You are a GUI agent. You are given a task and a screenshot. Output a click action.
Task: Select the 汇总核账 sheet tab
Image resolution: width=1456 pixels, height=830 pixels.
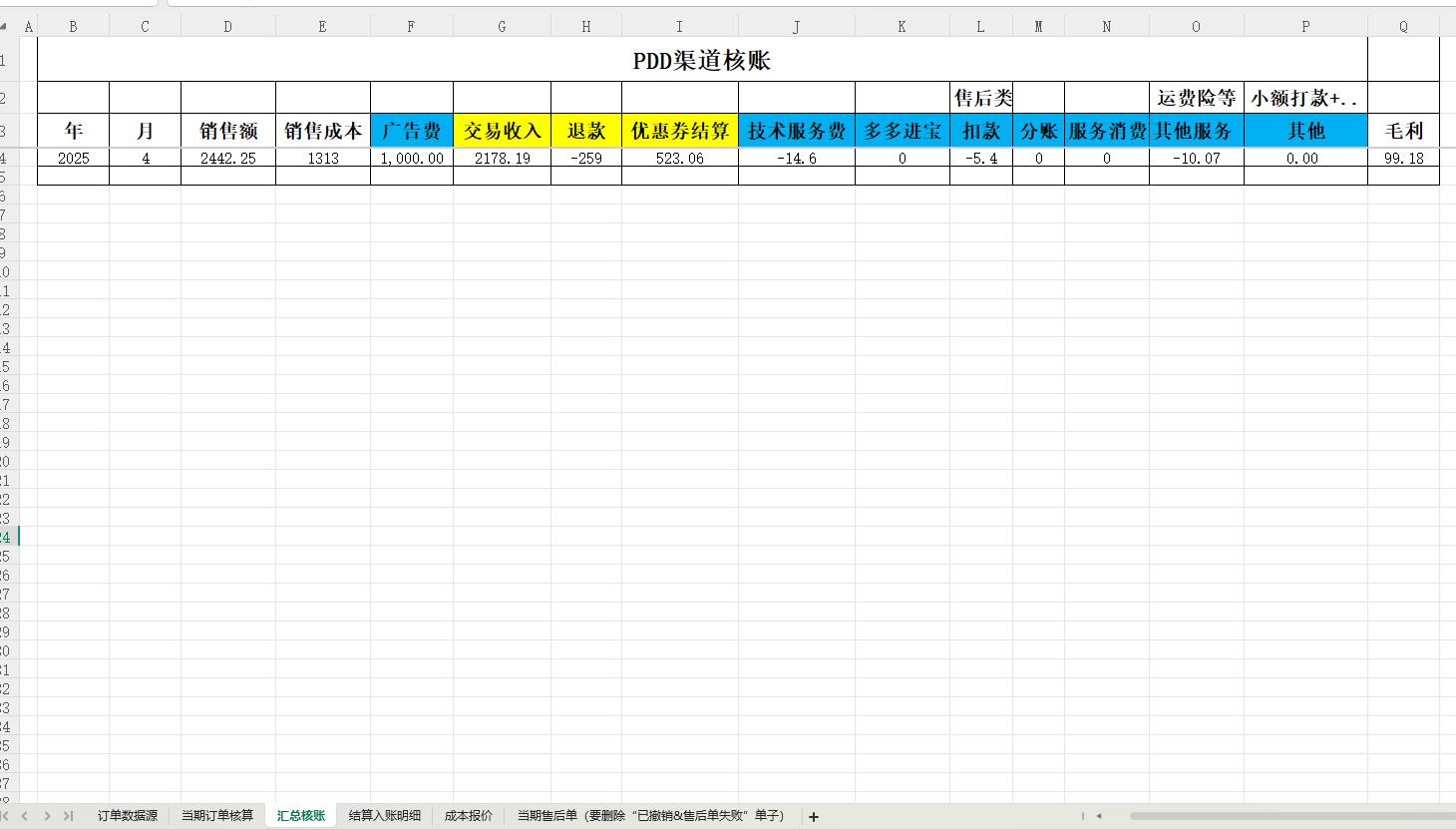301,816
